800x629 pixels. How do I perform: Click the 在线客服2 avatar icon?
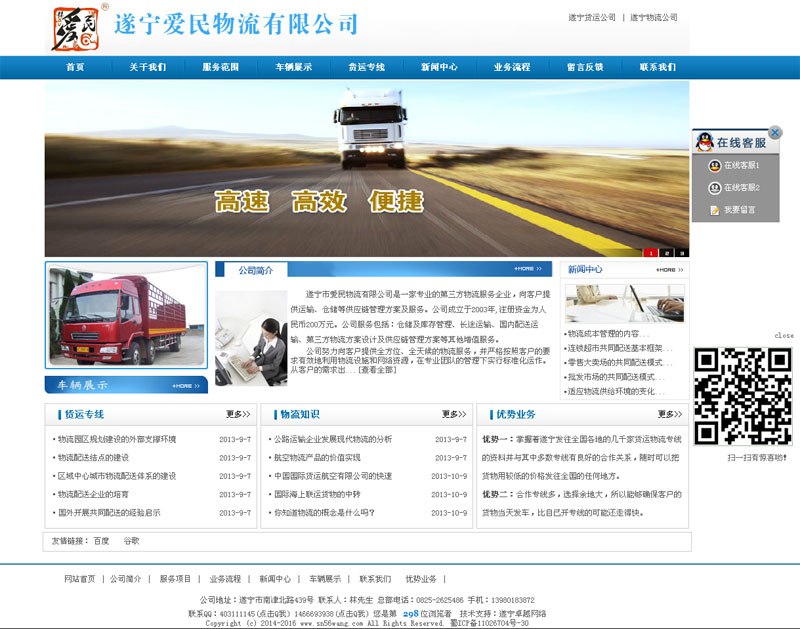pyautogui.click(x=714, y=187)
